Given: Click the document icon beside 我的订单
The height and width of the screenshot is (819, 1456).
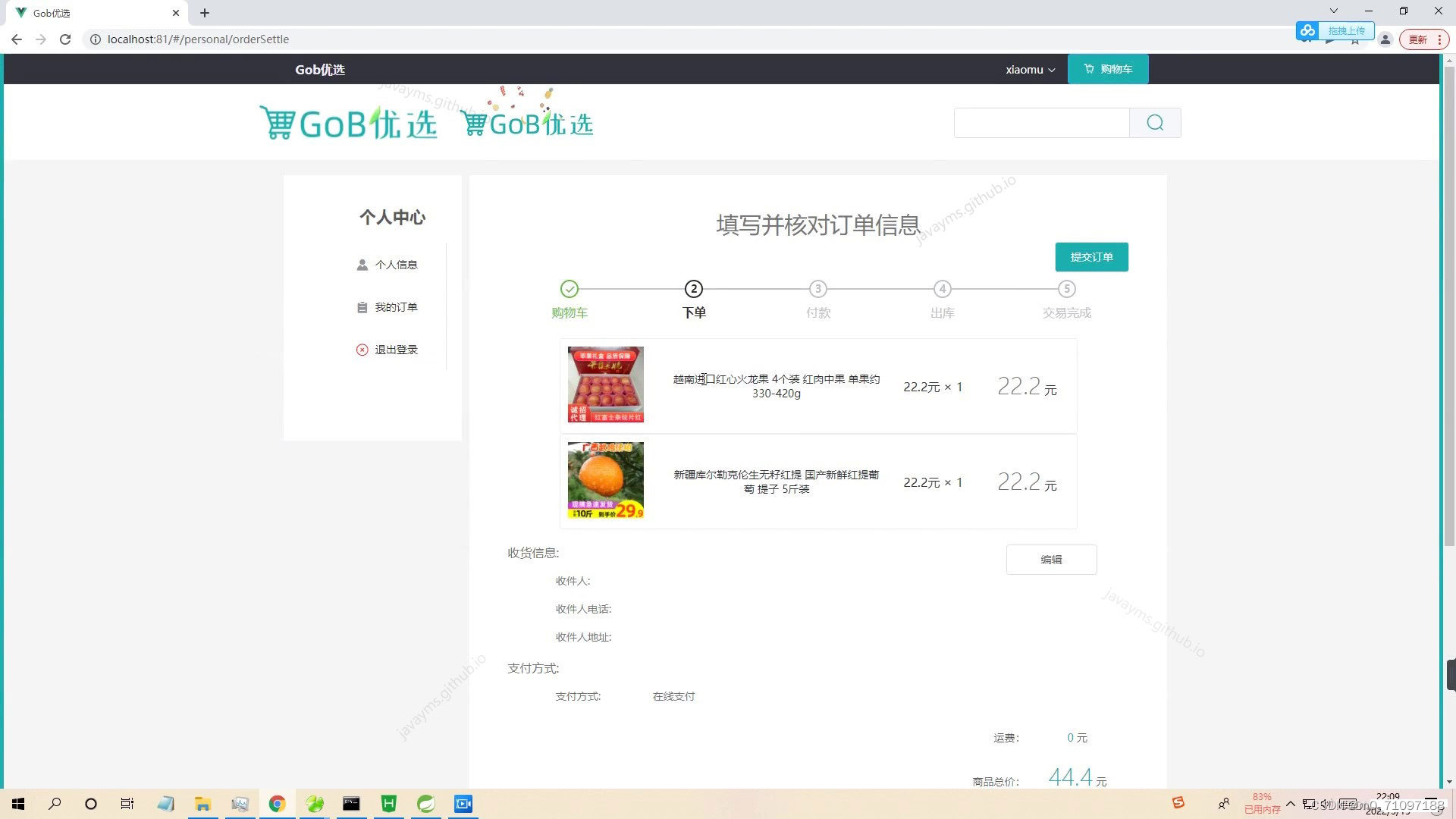Looking at the screenshot, I should pos(362,306).
